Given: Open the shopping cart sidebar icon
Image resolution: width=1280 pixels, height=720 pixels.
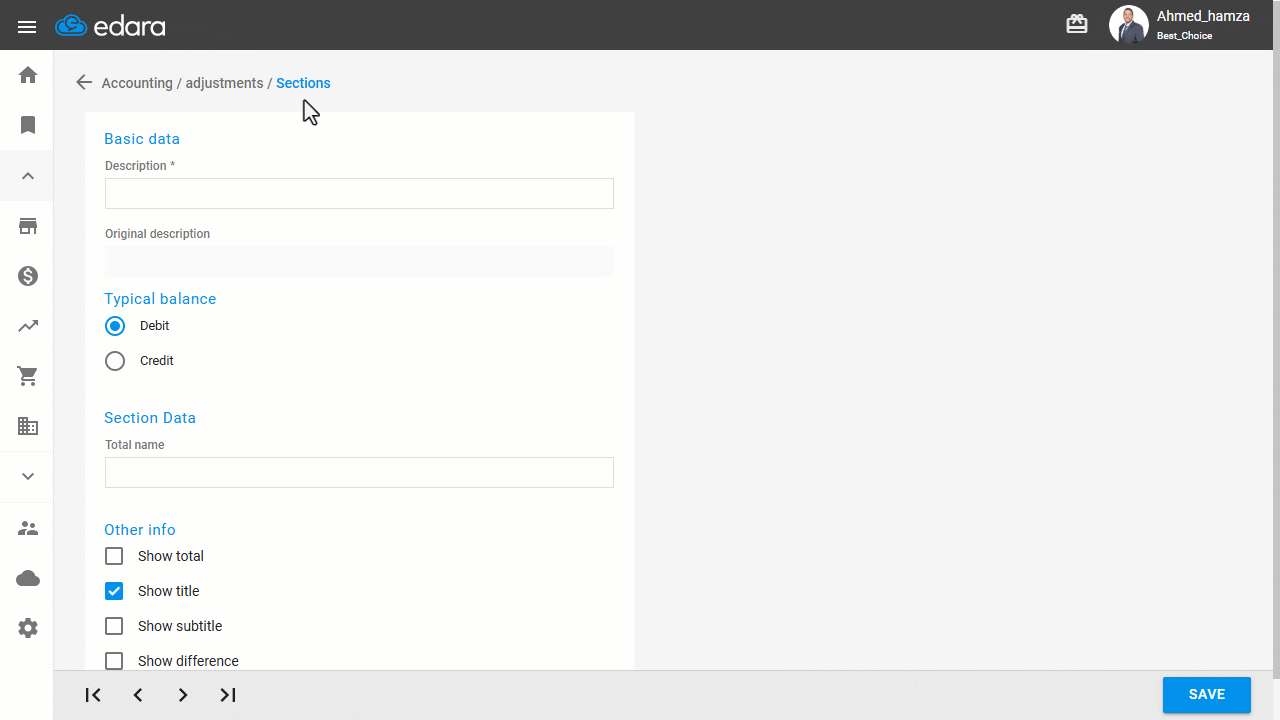Looking at the screenshot, I should [x=28, y=376].
